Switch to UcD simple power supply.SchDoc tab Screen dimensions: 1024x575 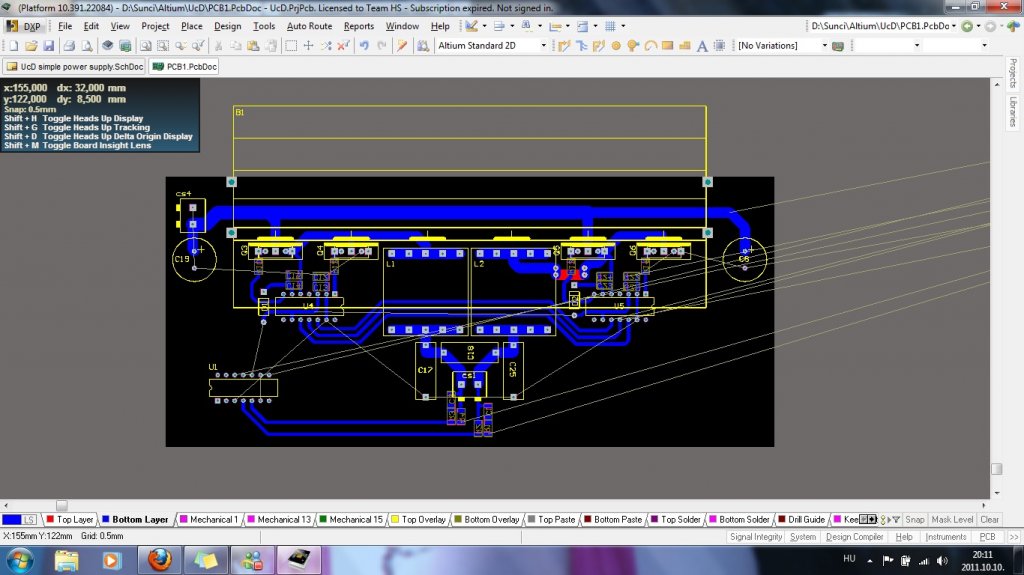coord(75,67)
